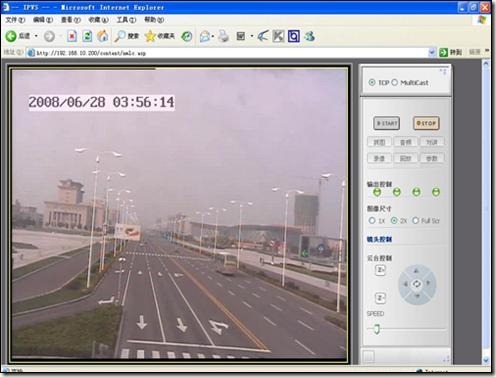Open the History clock icon
Viewport: 496px width, 377px height.
187,36
